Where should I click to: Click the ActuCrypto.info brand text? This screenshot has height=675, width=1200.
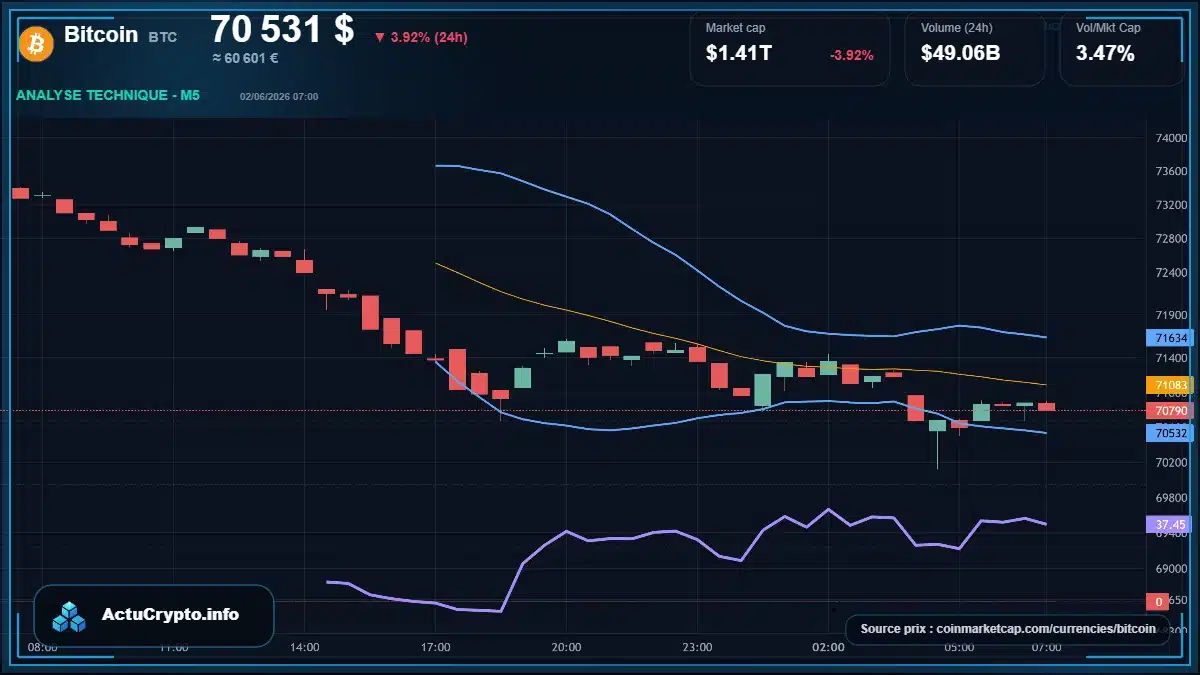[x=171, y=615]
